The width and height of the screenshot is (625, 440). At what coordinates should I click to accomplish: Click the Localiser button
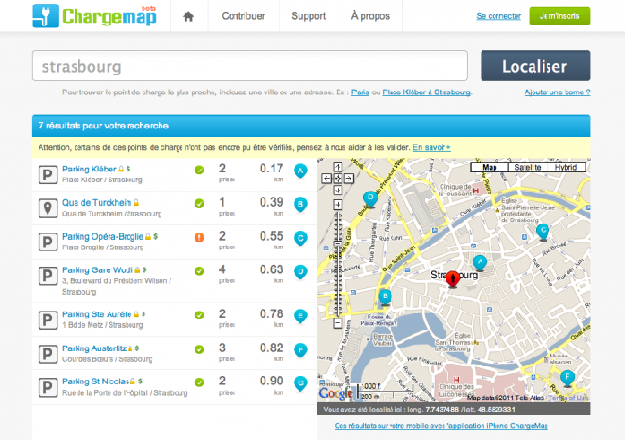pos(536,66)
